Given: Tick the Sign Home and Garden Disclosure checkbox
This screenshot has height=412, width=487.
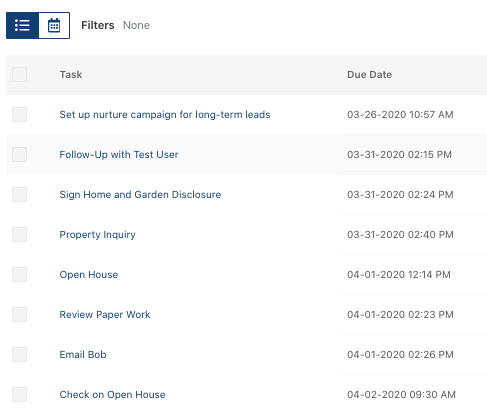Looking at the screenshot, I should point(20,194).
